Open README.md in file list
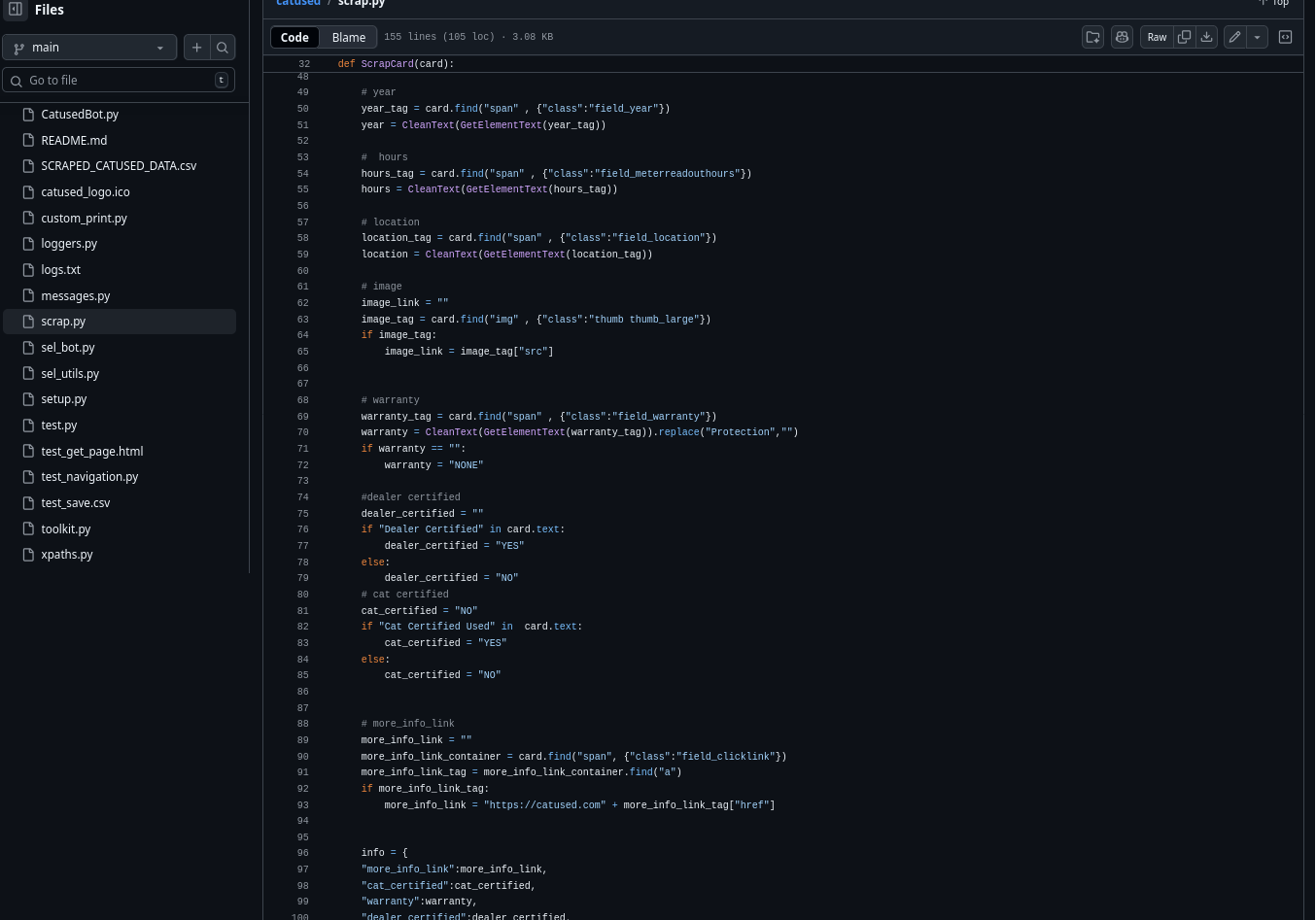 tap(74, 141)
